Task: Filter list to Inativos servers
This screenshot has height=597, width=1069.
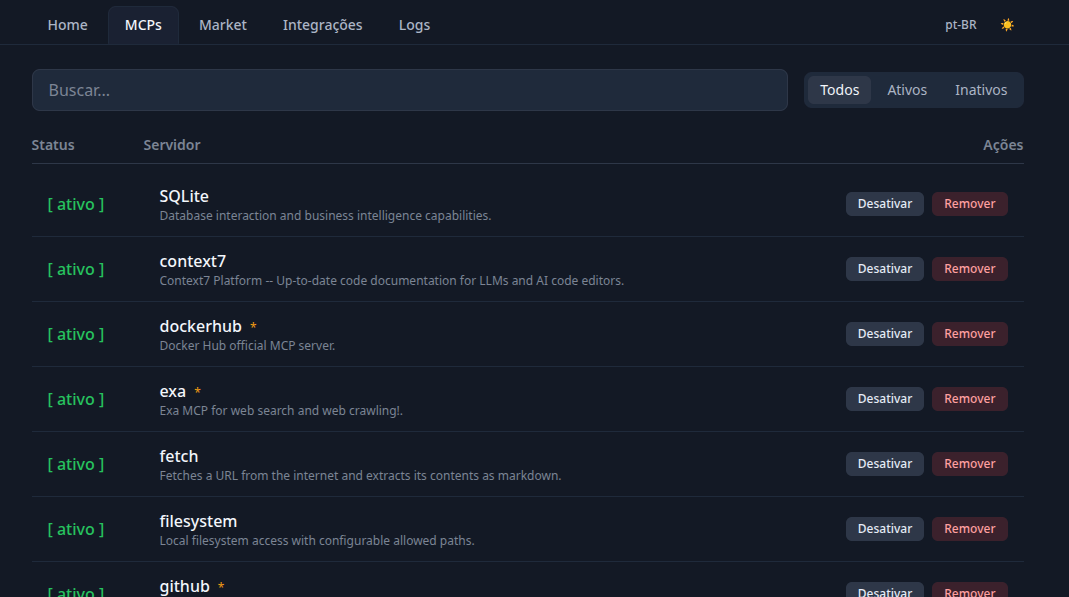Action: tap(981, 90)
